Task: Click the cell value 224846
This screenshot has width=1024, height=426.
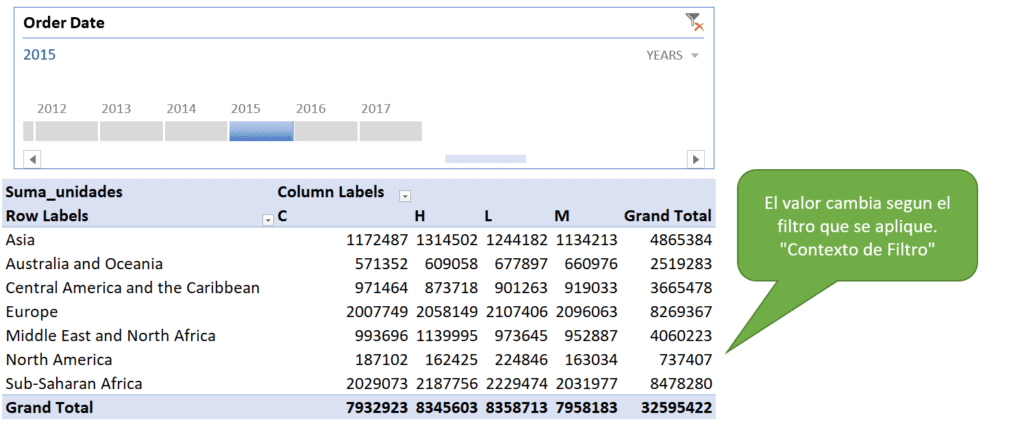Action: coord(520,359)
